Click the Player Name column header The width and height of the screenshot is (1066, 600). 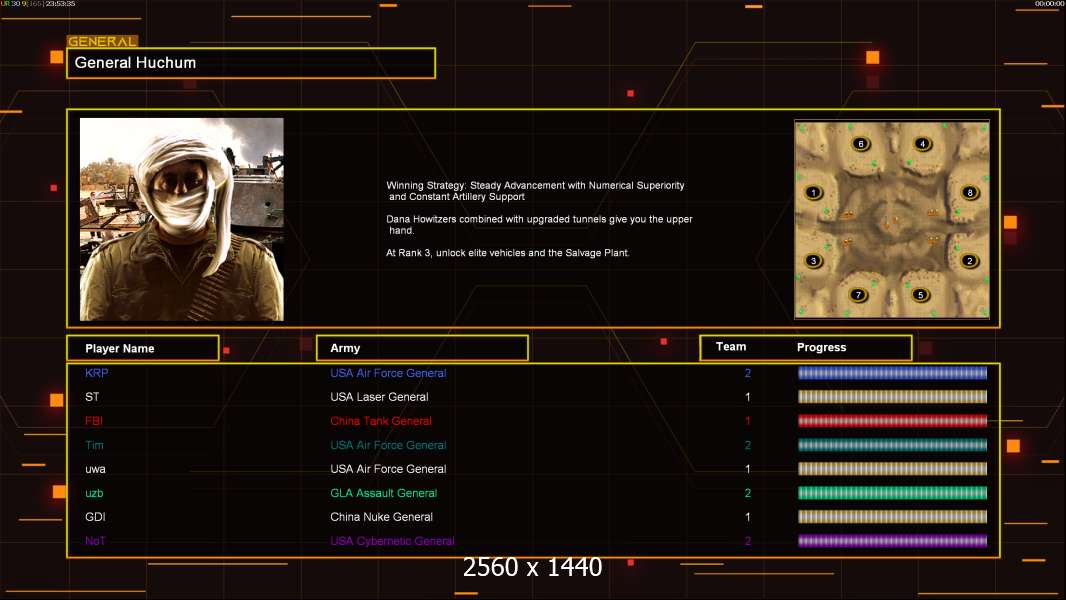pyautogui.click(x=143, y=348)
